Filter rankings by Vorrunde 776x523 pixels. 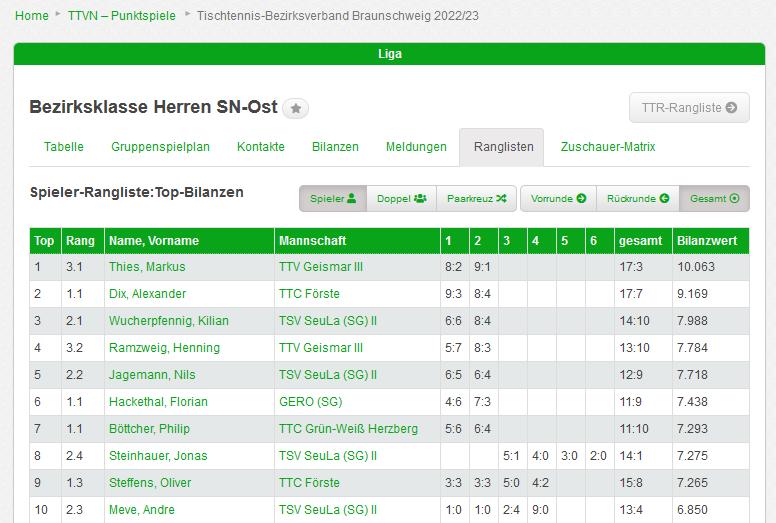click(x=558, y=198)
